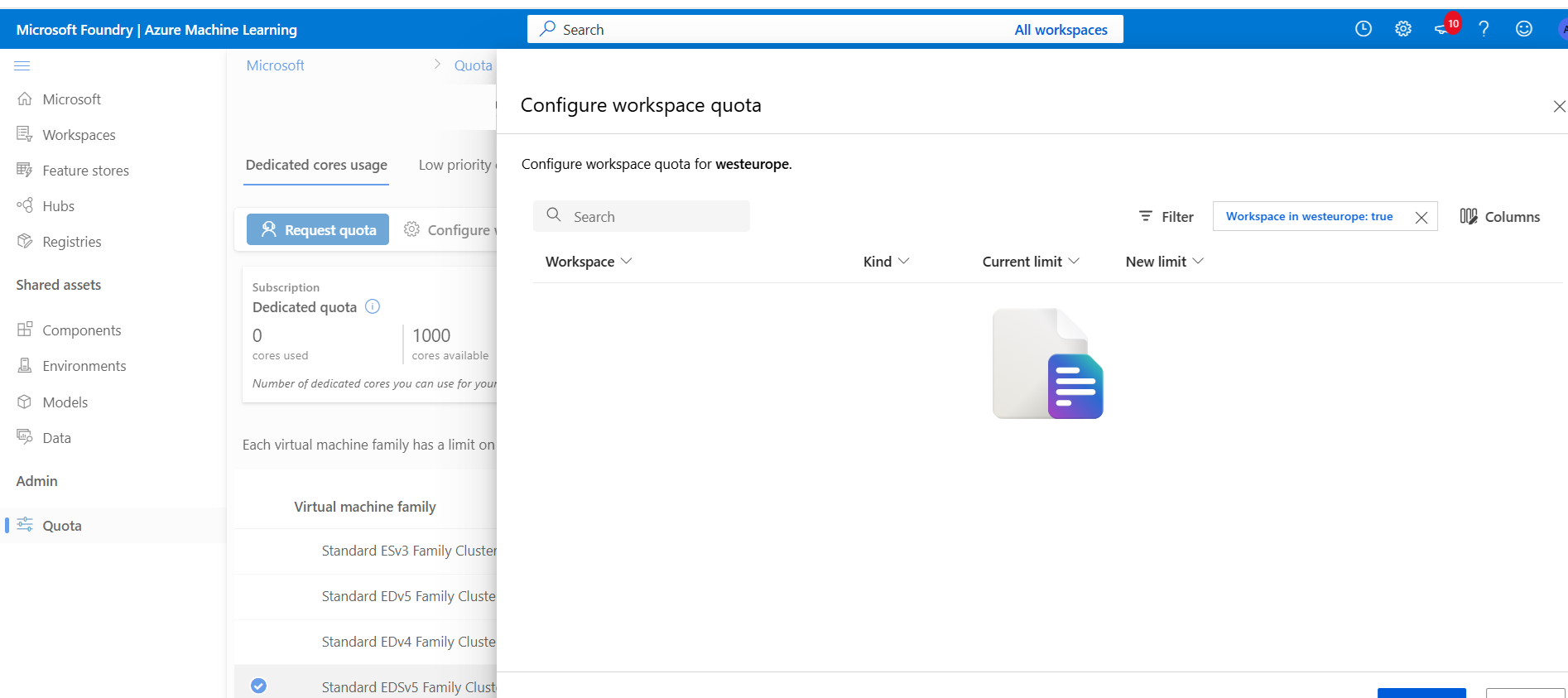This screenshot has width=1568, height=698.
Task: Click the Hubs sidebar icon
Action: (25, 205)
